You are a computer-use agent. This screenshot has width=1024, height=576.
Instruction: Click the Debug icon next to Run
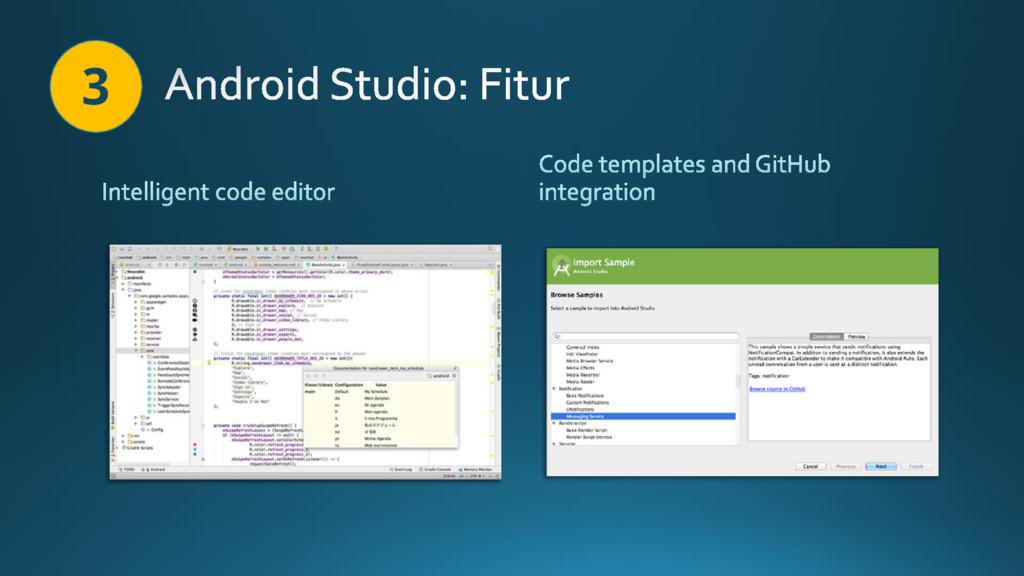(x=266, y=249)
